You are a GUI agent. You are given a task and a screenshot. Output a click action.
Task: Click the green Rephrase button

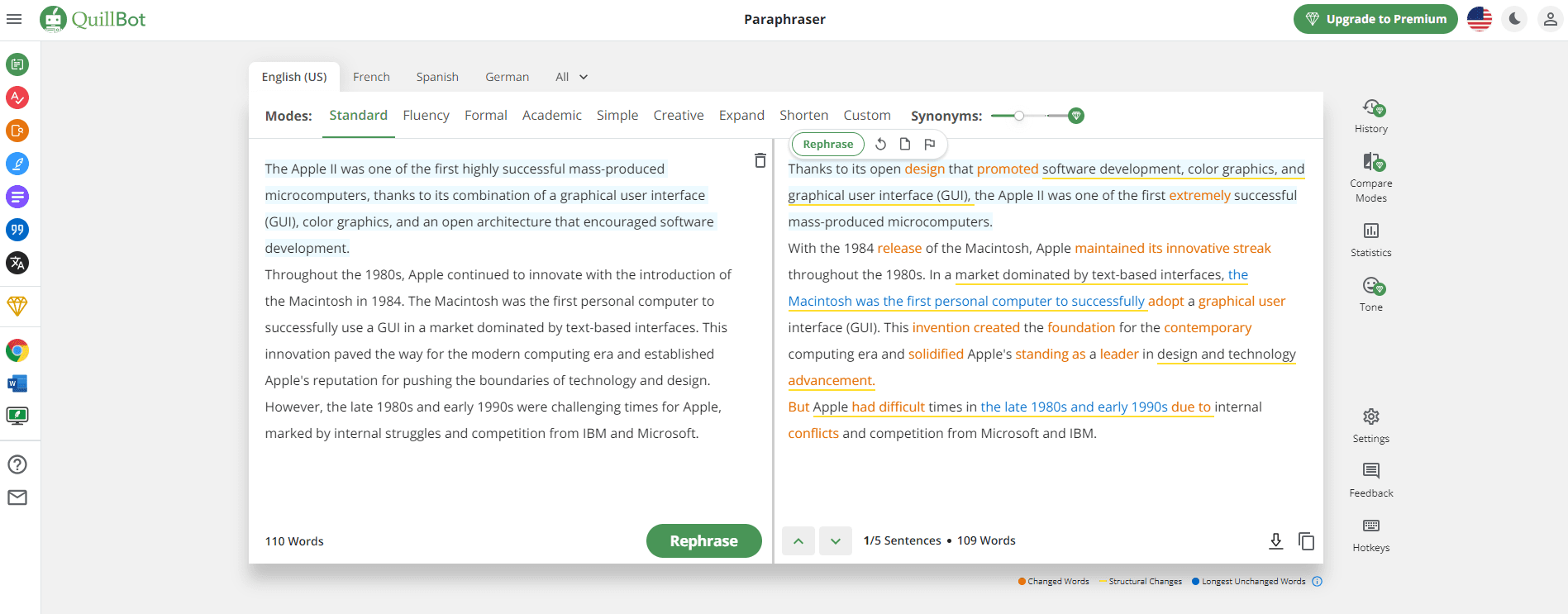point(703,541)
